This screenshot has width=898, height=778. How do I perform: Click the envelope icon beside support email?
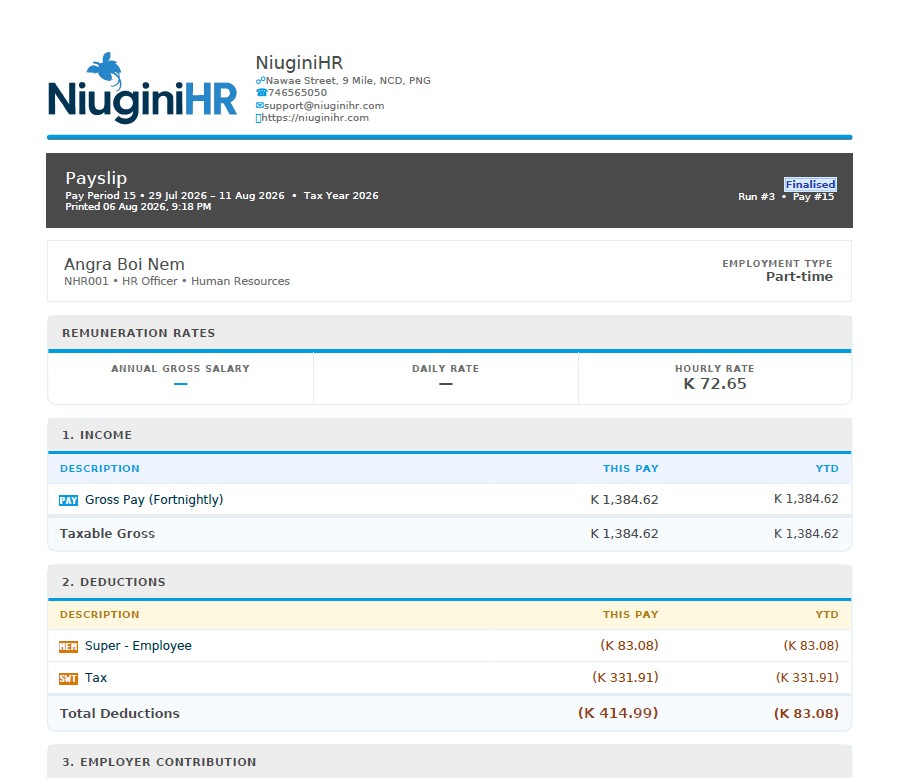coord(259,105)
